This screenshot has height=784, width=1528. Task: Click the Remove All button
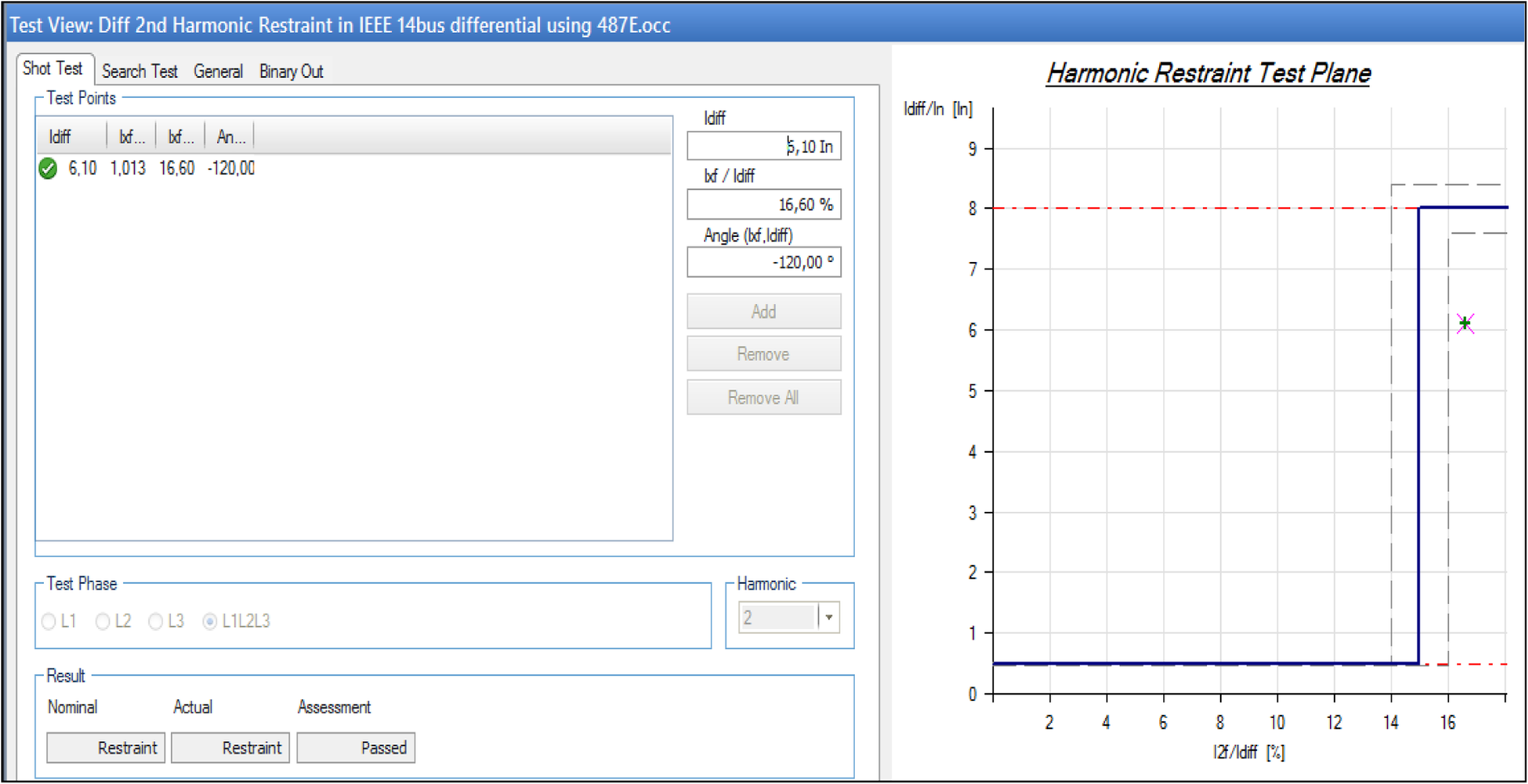pyautogui.click(x=763, y=397)
